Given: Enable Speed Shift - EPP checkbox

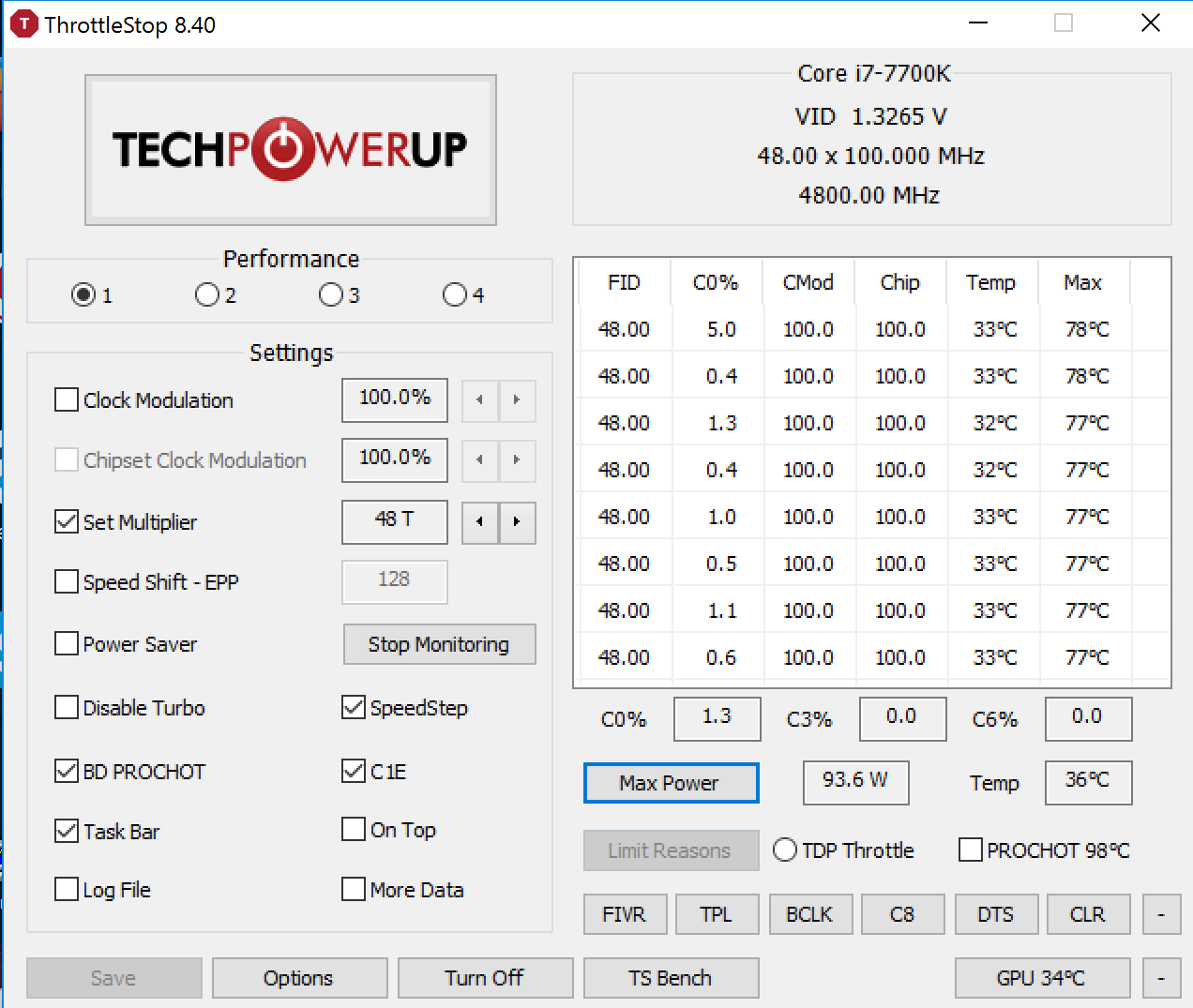Looking at the screenshot, I should 67,582.
